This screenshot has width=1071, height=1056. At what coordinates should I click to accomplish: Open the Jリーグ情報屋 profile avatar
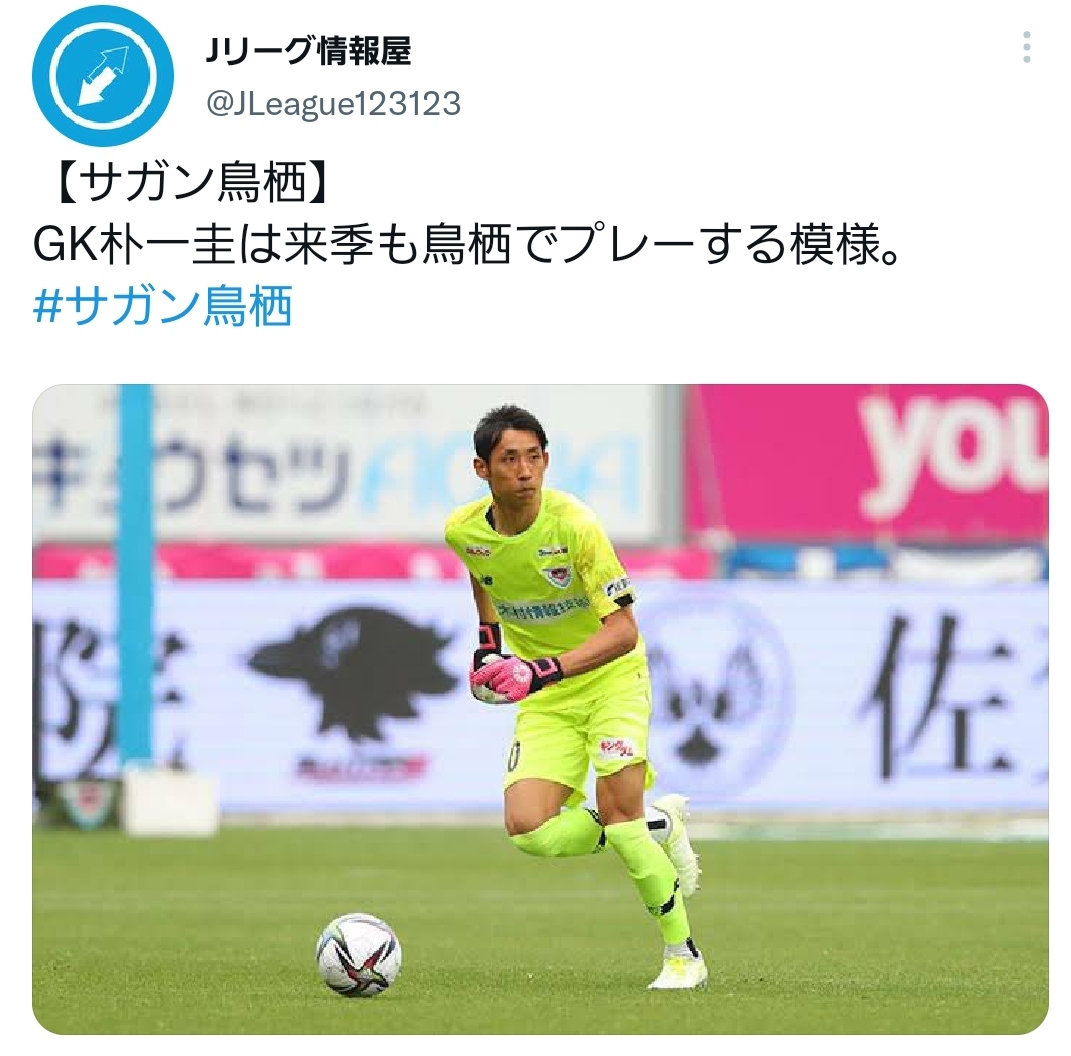coord(103,76)
